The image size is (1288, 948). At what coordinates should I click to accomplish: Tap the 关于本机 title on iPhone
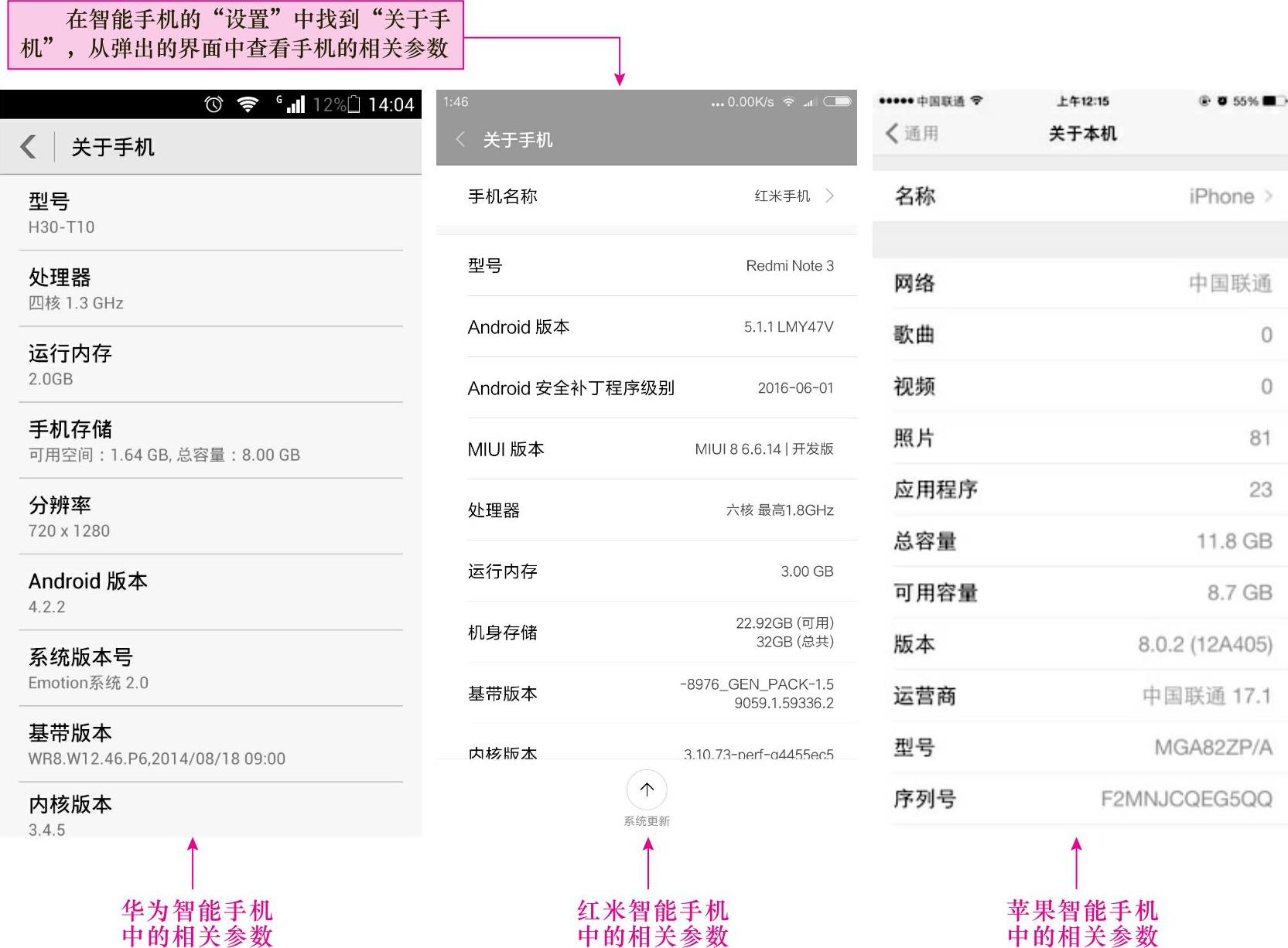pyautogui.click(x=1082, y=134)
